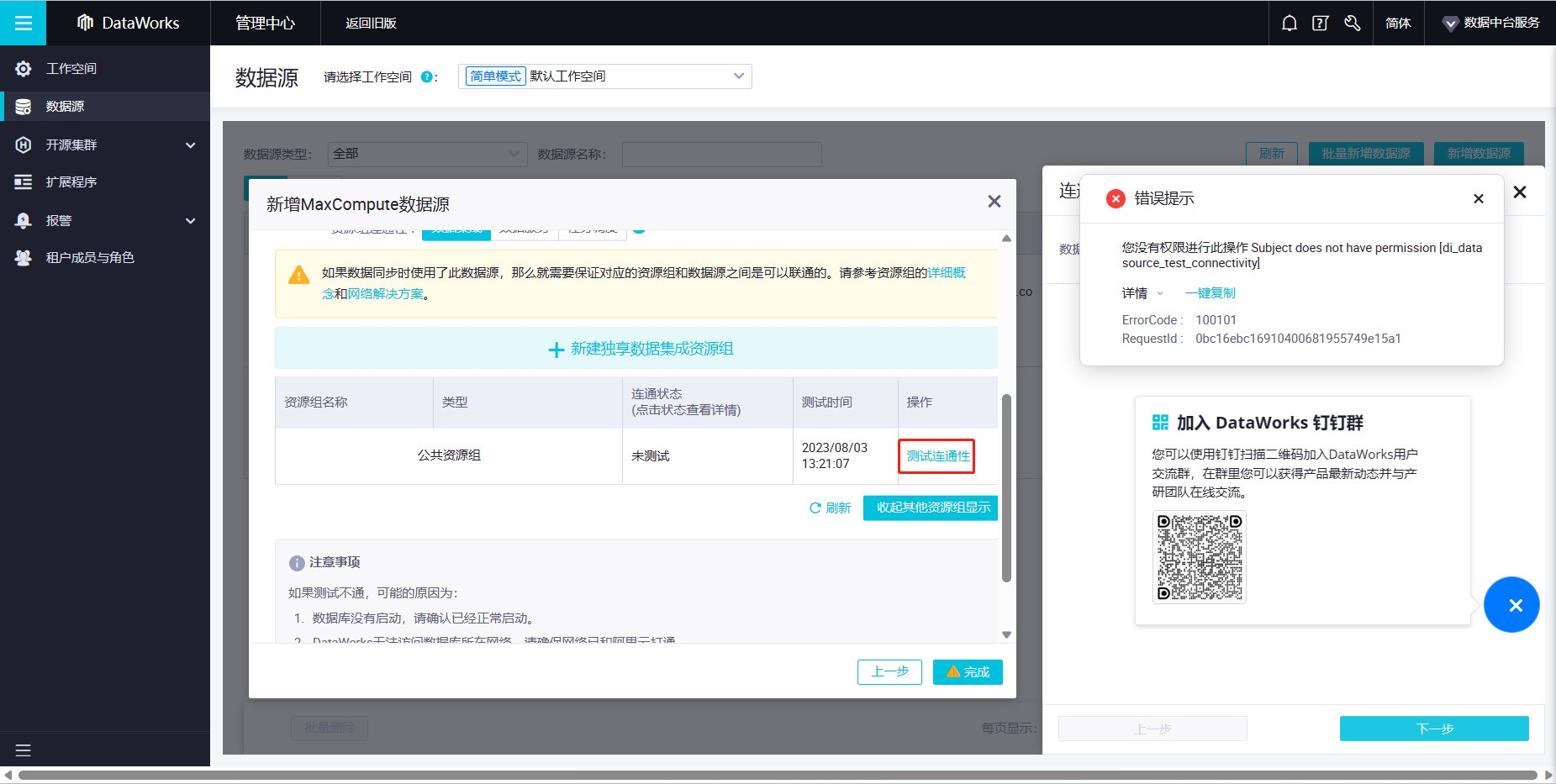This screenshot has width=1556, height=784.
Task: Click the horizontal scrollbar at the page bottom
Action: 778,776
